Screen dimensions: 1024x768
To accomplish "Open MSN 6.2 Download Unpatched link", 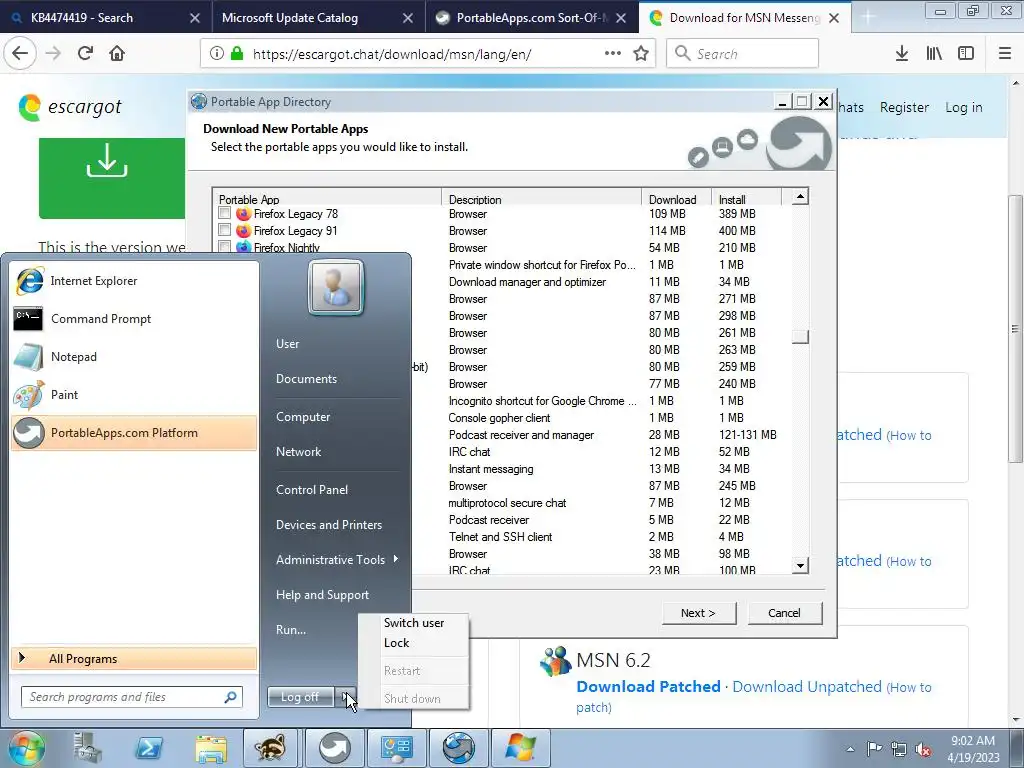I will tap(807, 687).
